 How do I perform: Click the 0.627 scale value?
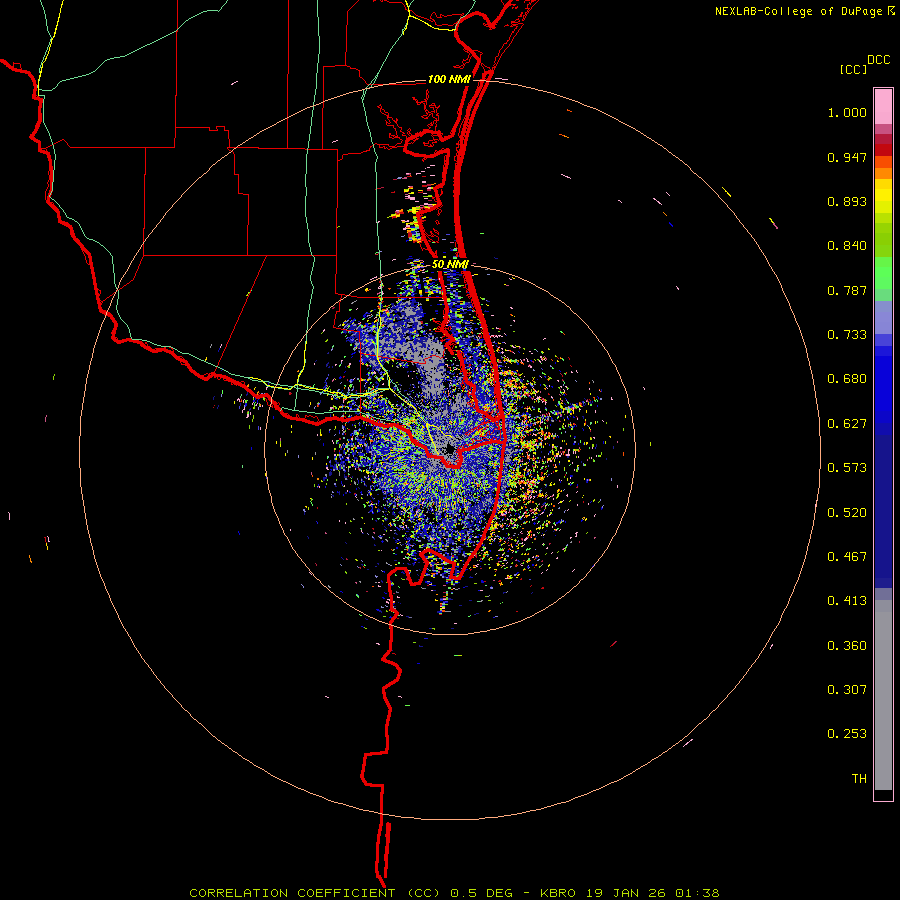point(847,424)
